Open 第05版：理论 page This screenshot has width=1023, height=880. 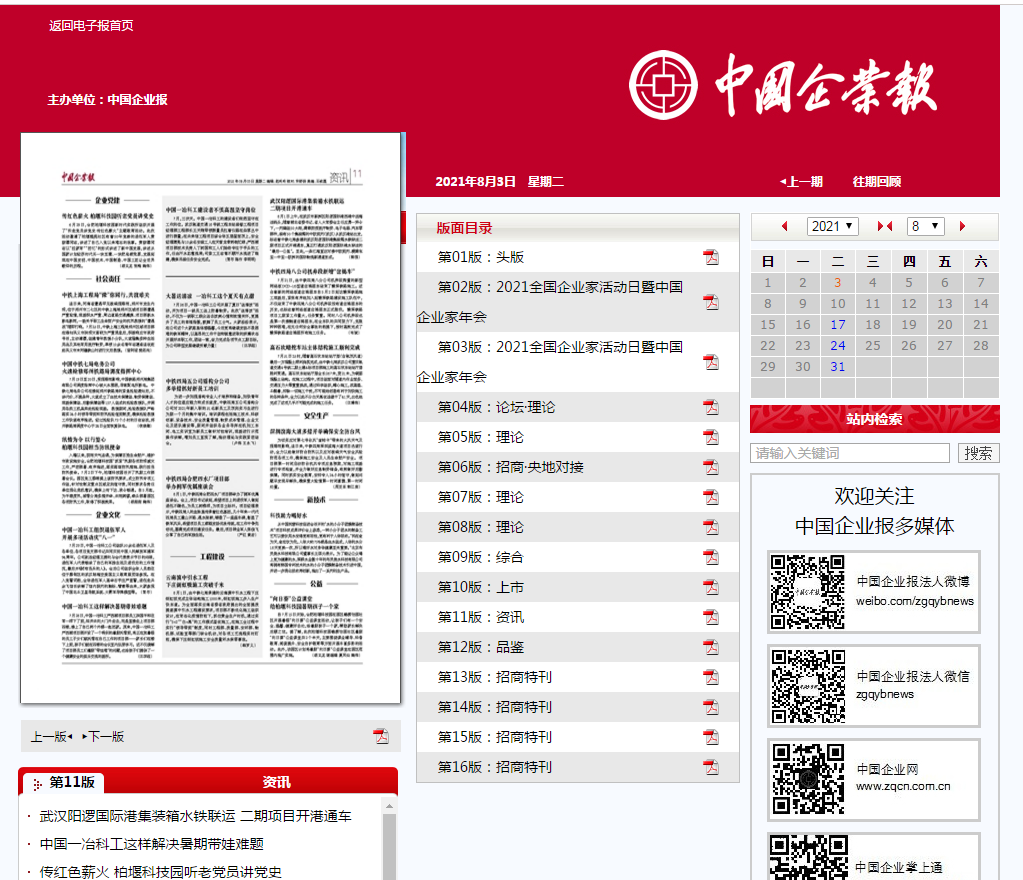(481, 437)
